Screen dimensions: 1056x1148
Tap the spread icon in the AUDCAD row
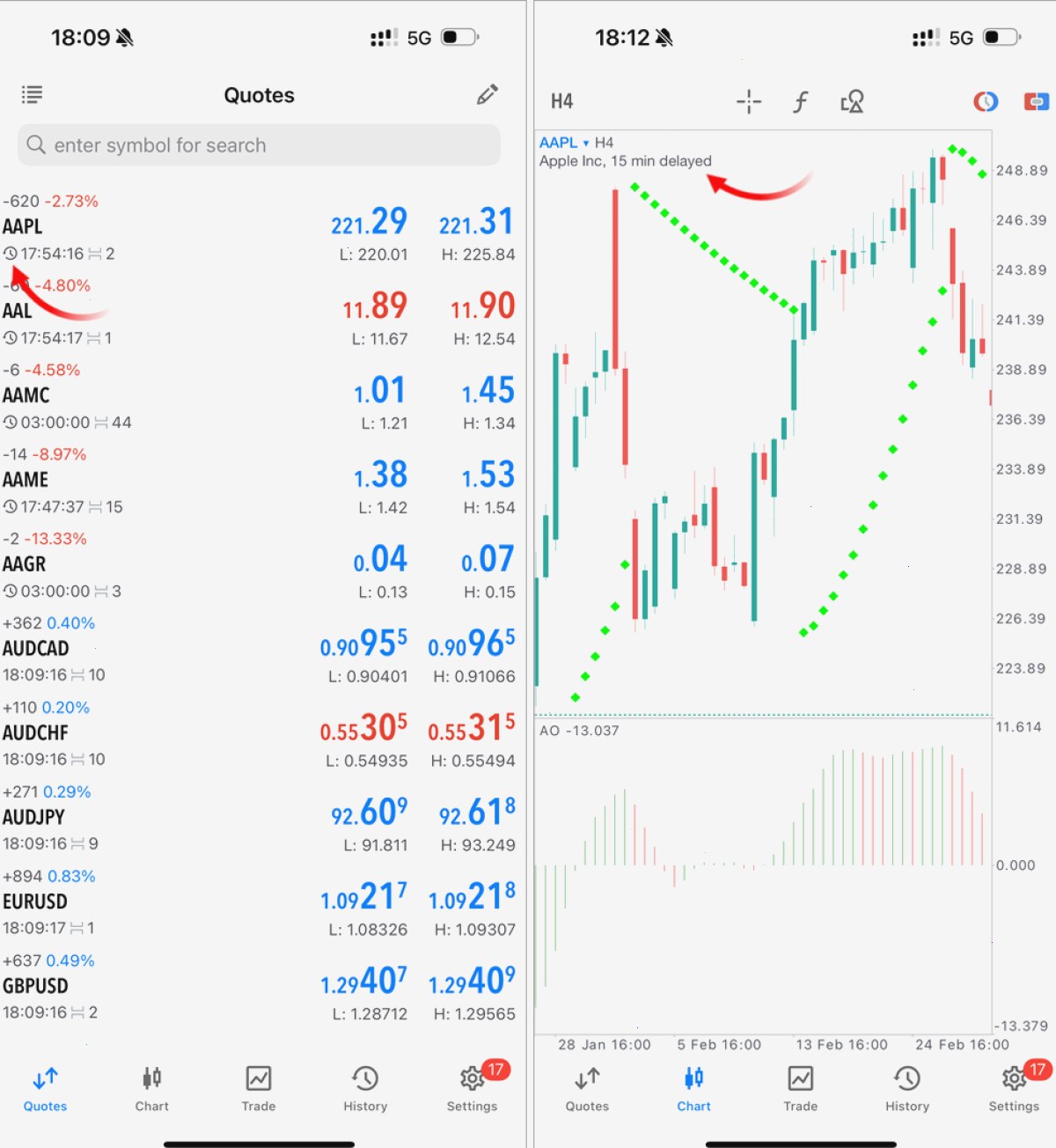point(78,675)
